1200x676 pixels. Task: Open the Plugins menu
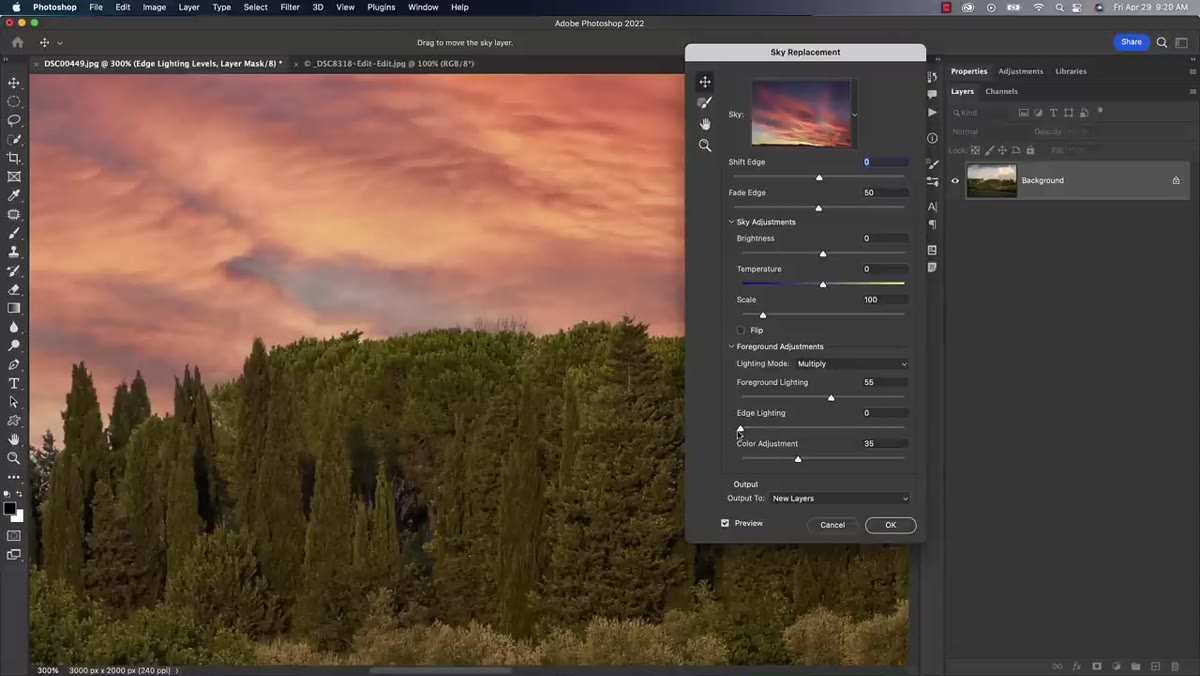click(381, 7)
